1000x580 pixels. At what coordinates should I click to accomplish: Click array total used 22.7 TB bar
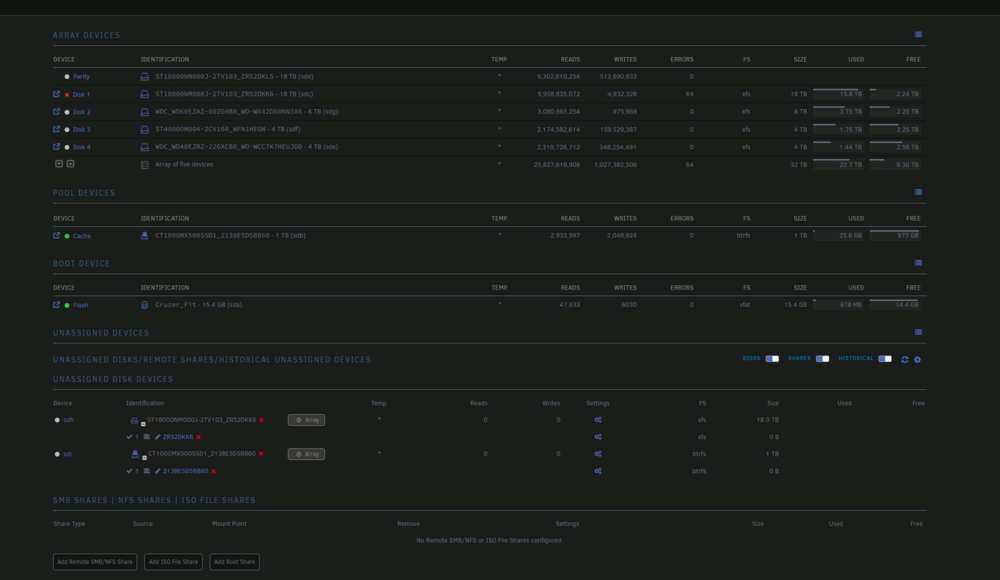(838, 164)
